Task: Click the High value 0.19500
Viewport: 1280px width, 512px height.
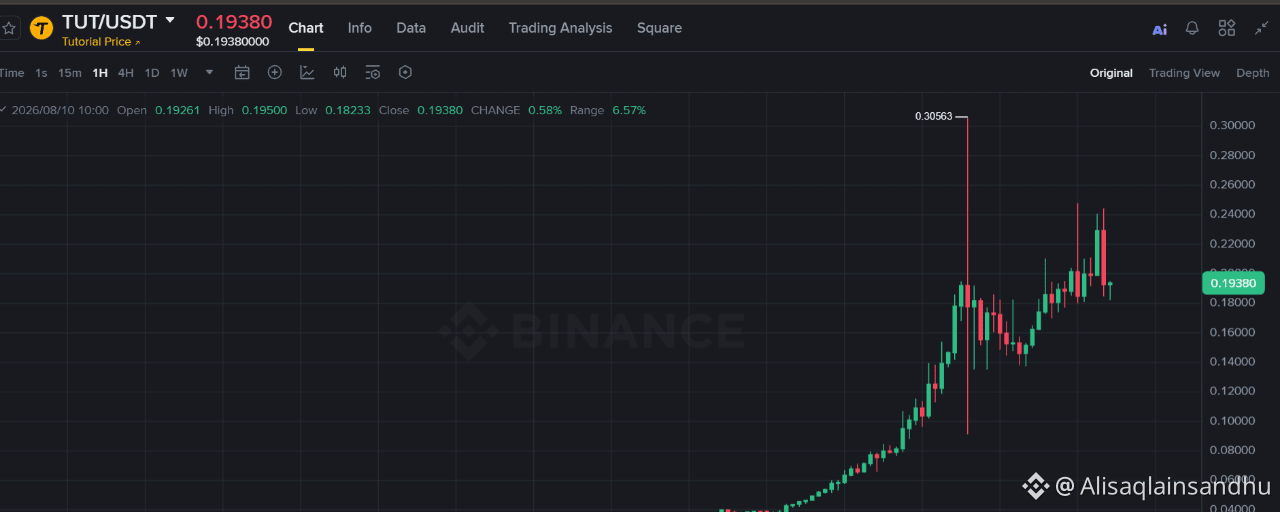Action: [x=264, y=110]
